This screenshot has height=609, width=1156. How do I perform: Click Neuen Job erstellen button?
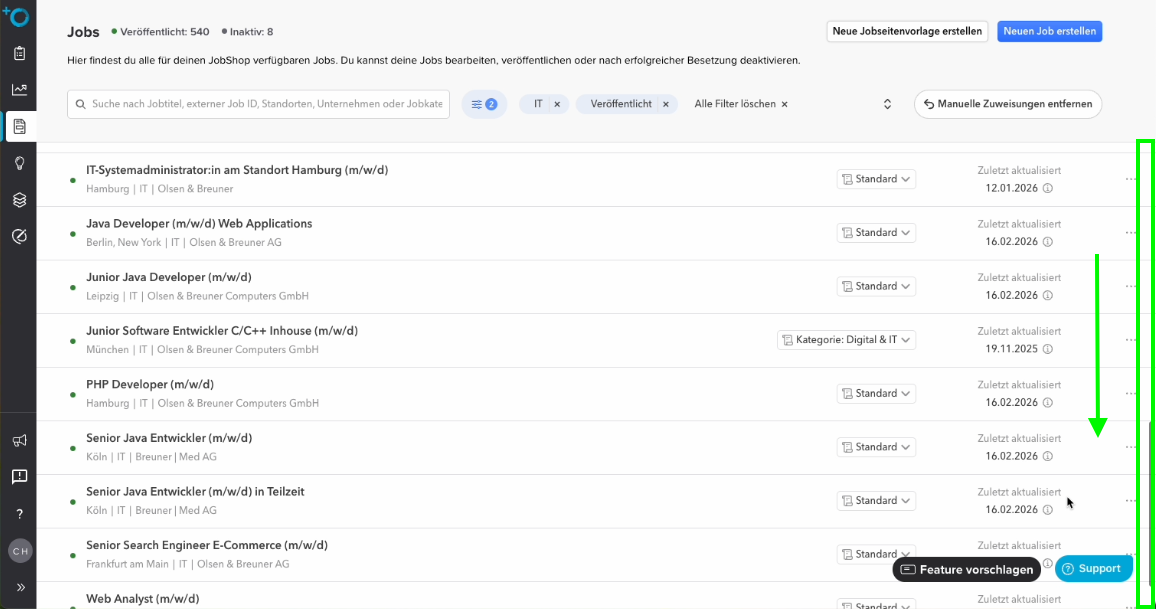[1049, 31]
